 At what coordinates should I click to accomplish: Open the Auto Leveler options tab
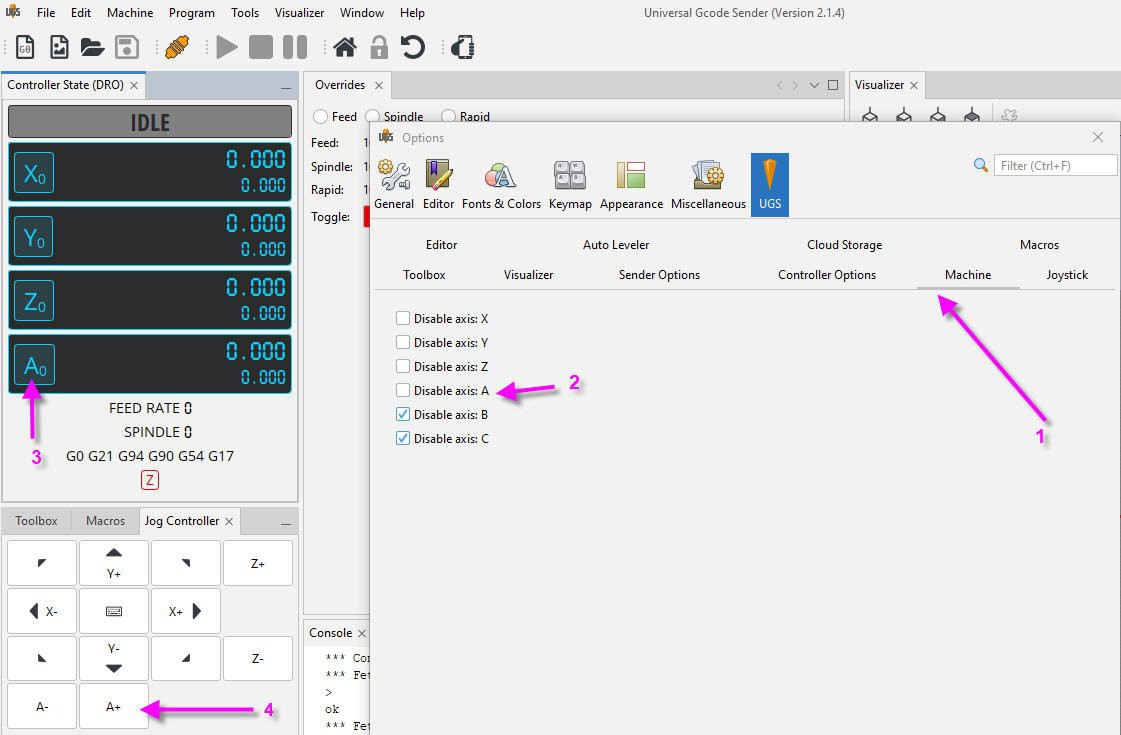click(616, 245)
